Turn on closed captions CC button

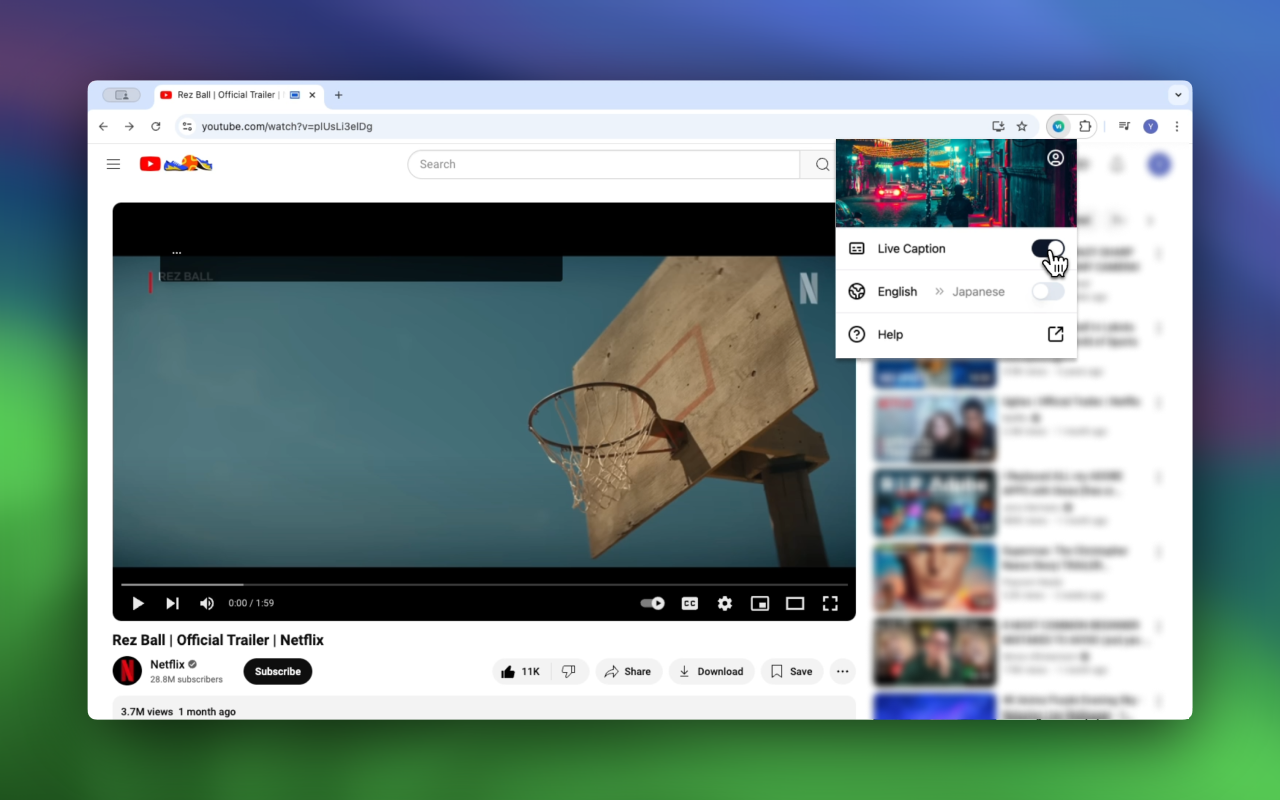point(689,603)
